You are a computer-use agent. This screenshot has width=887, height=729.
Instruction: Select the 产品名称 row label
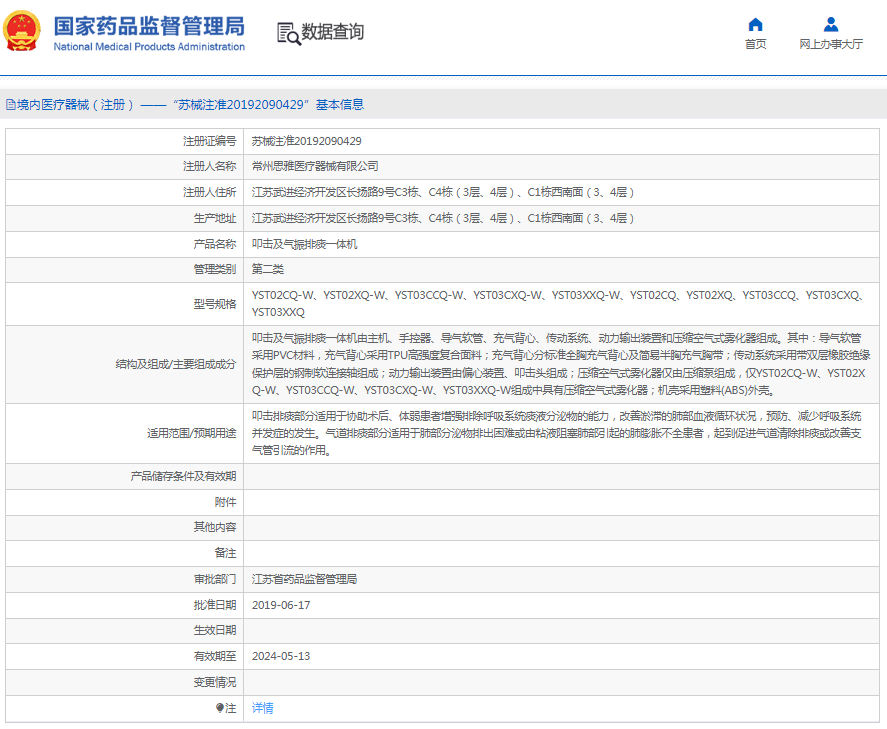pos(215,244)
